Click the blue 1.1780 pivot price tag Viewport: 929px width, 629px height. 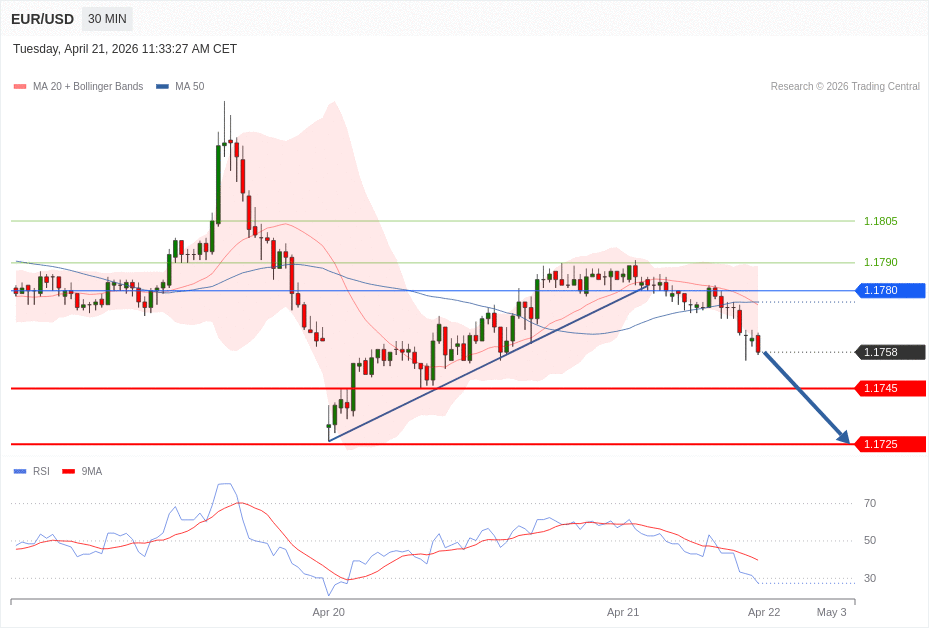[x=890, y=291]
